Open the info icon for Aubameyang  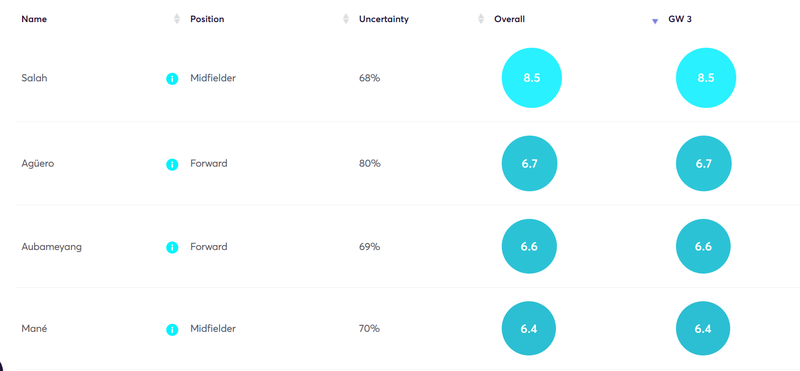click(172, 248)
